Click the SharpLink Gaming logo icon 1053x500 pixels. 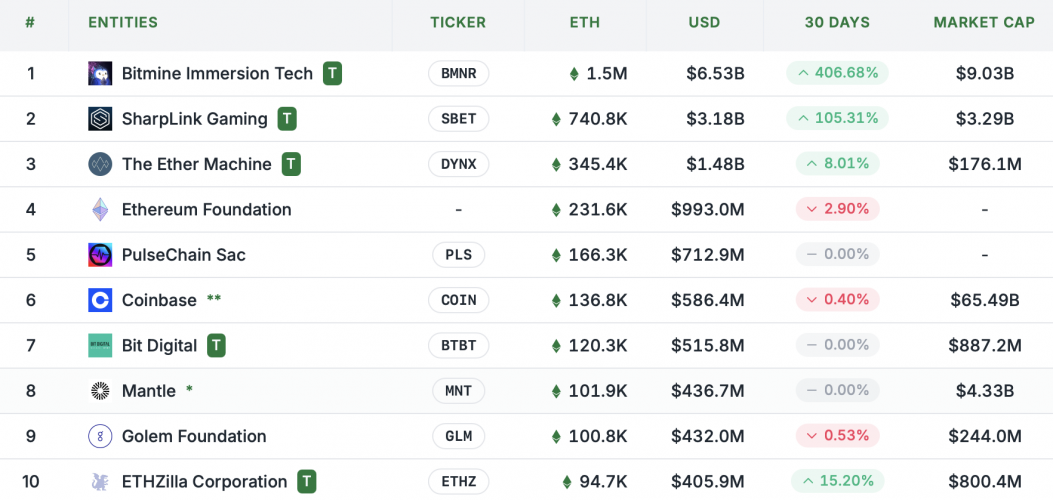pos(100,119)
